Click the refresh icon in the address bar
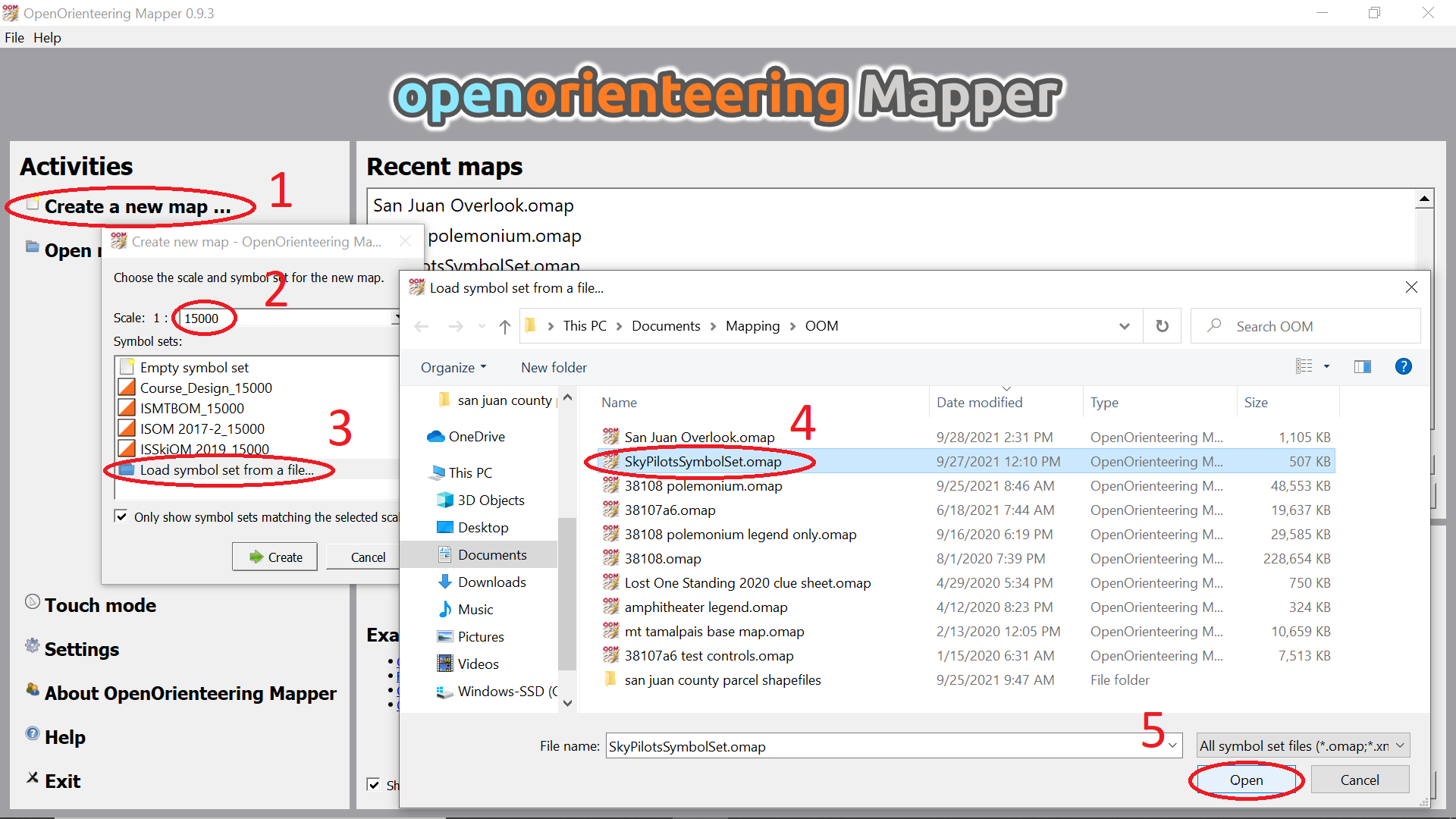 (x=1162, y=325)
